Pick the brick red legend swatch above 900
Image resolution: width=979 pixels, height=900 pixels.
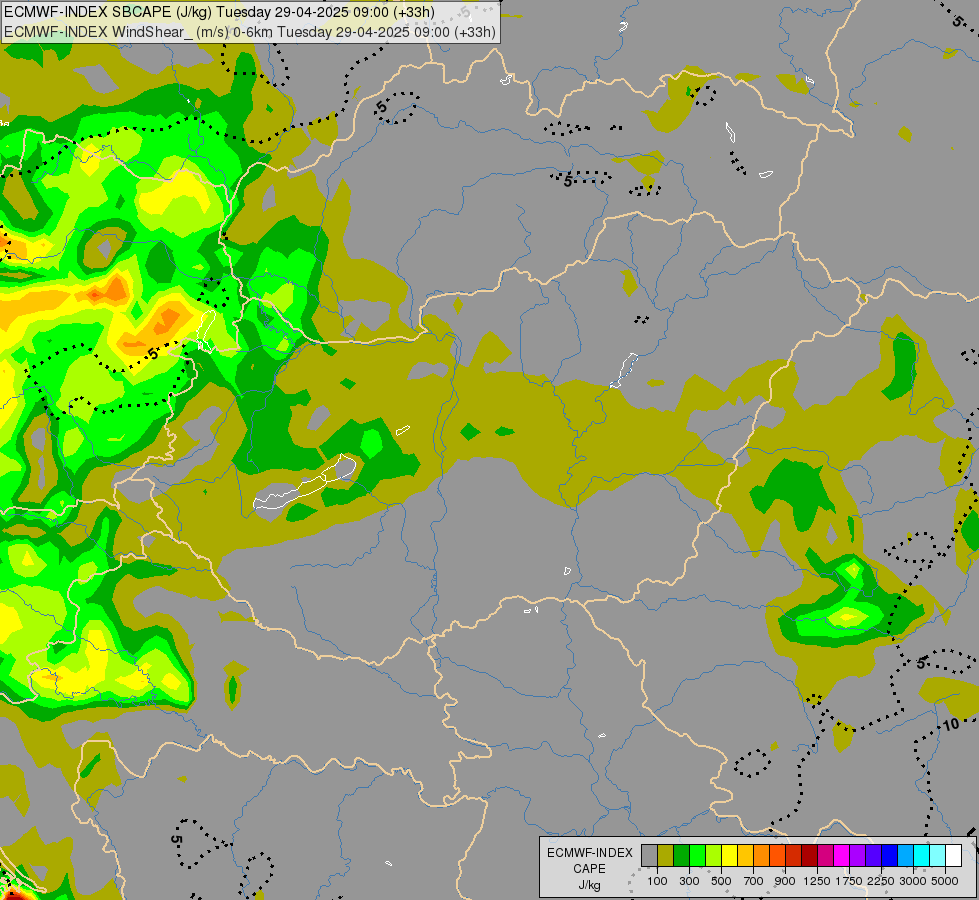[794, 856]
